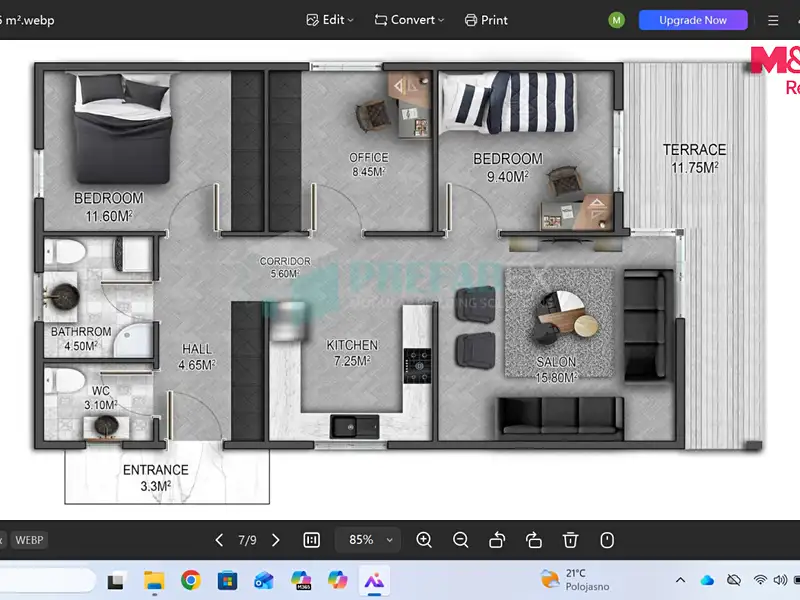
Task: Open Copilot from the taskbar
Action: pos(338,581)
